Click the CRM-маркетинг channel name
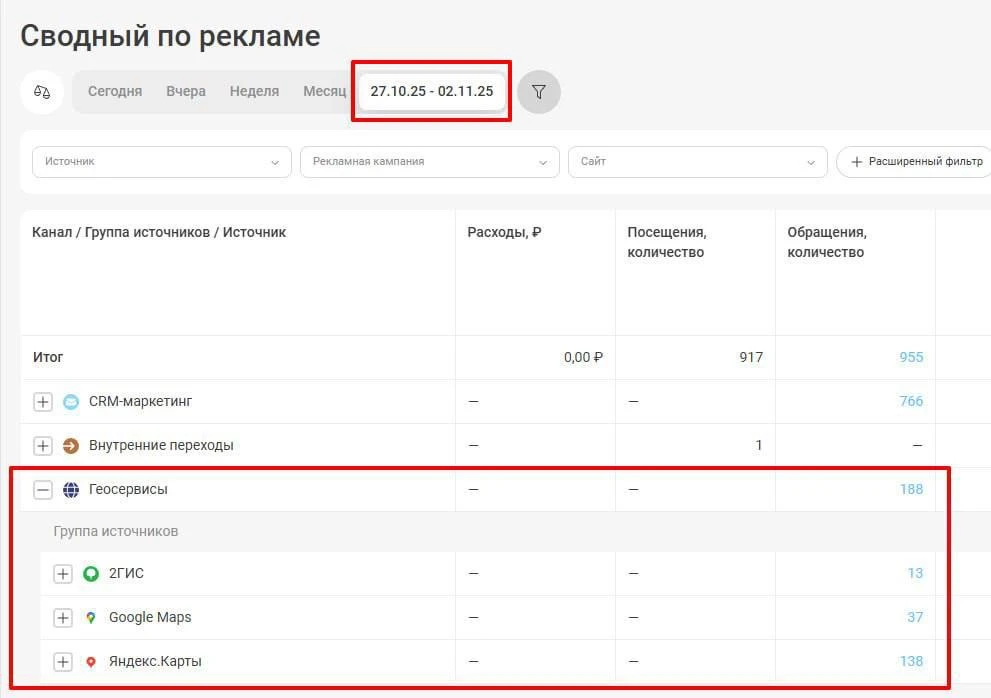991x698 pixels. coord(140,401)
